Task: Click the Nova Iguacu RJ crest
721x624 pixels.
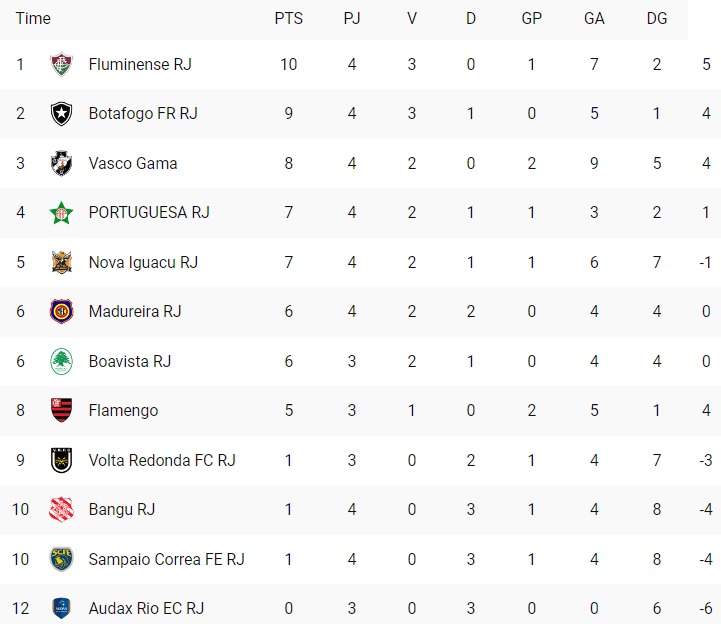Action: tap(61, 262)
